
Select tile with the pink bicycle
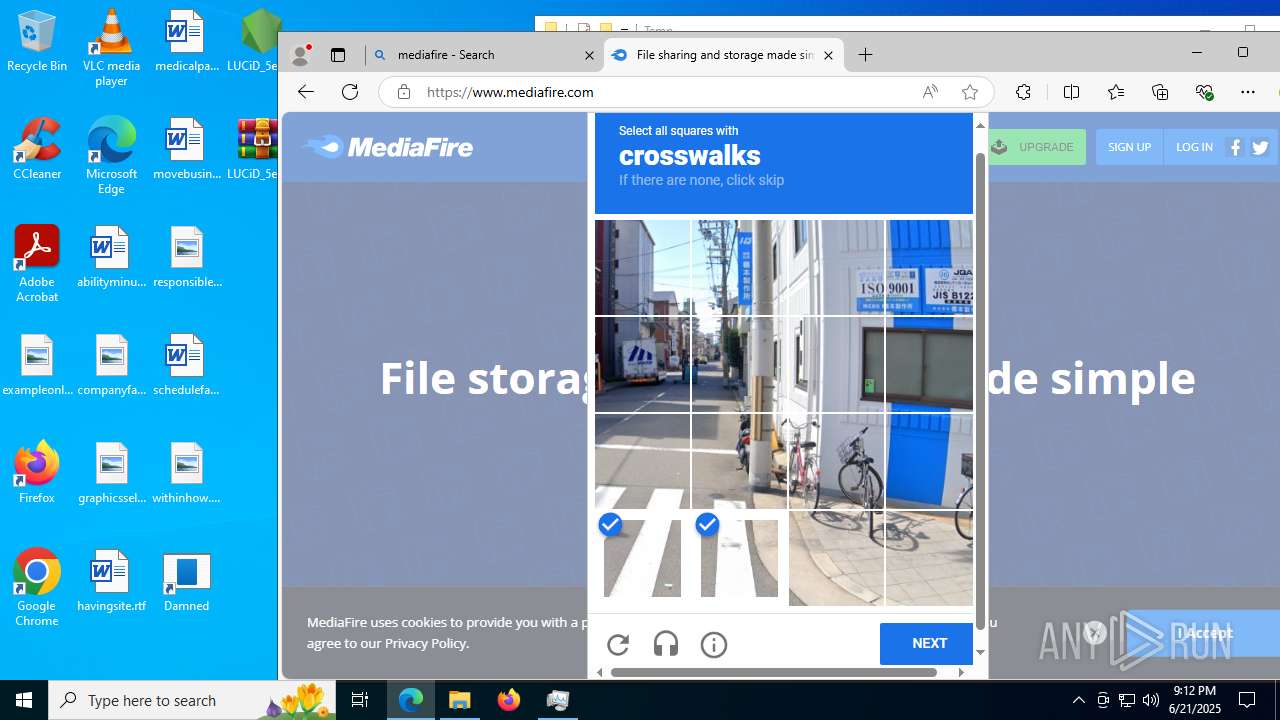[836, 461]
